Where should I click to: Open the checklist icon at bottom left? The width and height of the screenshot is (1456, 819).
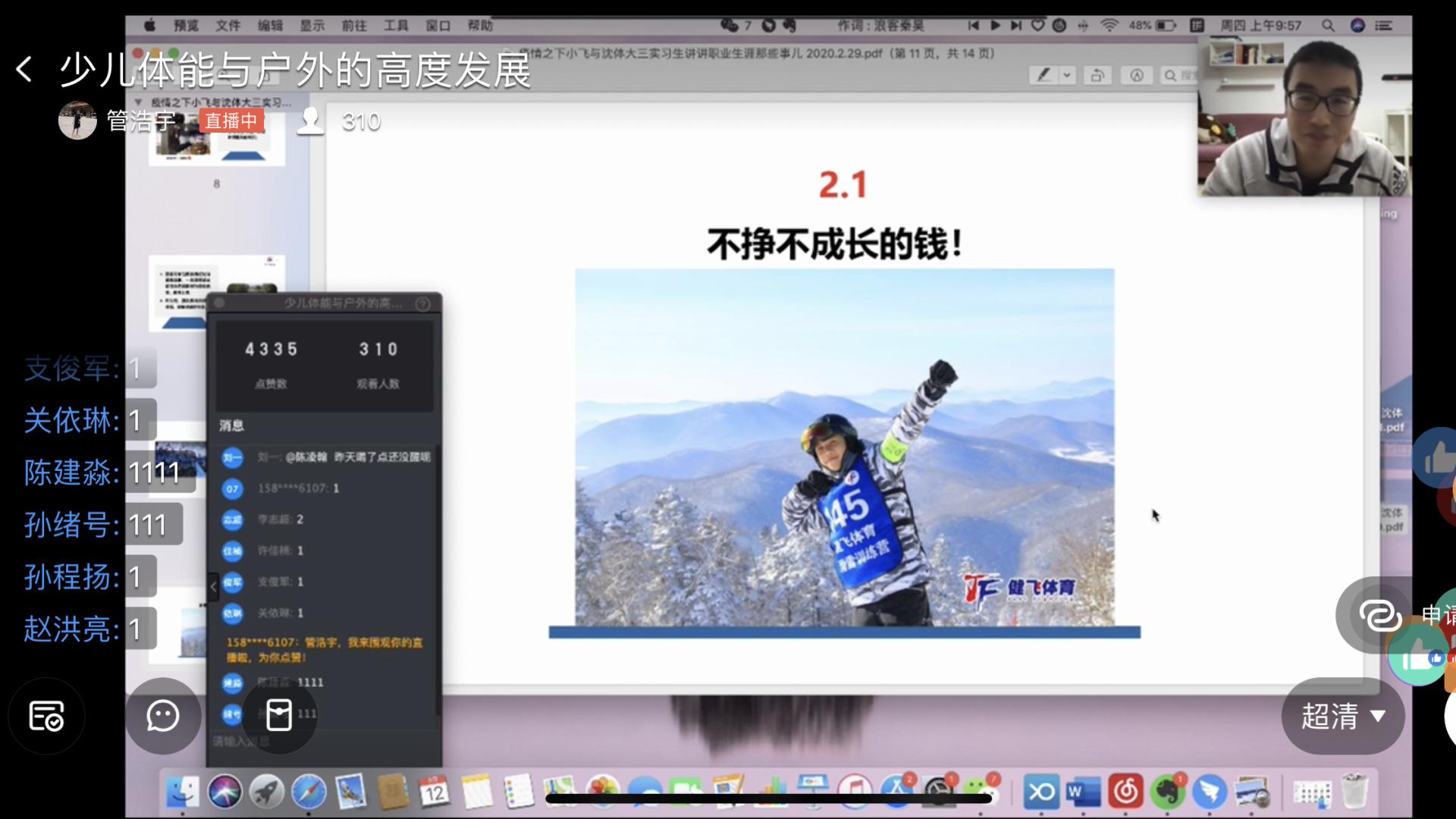pos(46,716)
